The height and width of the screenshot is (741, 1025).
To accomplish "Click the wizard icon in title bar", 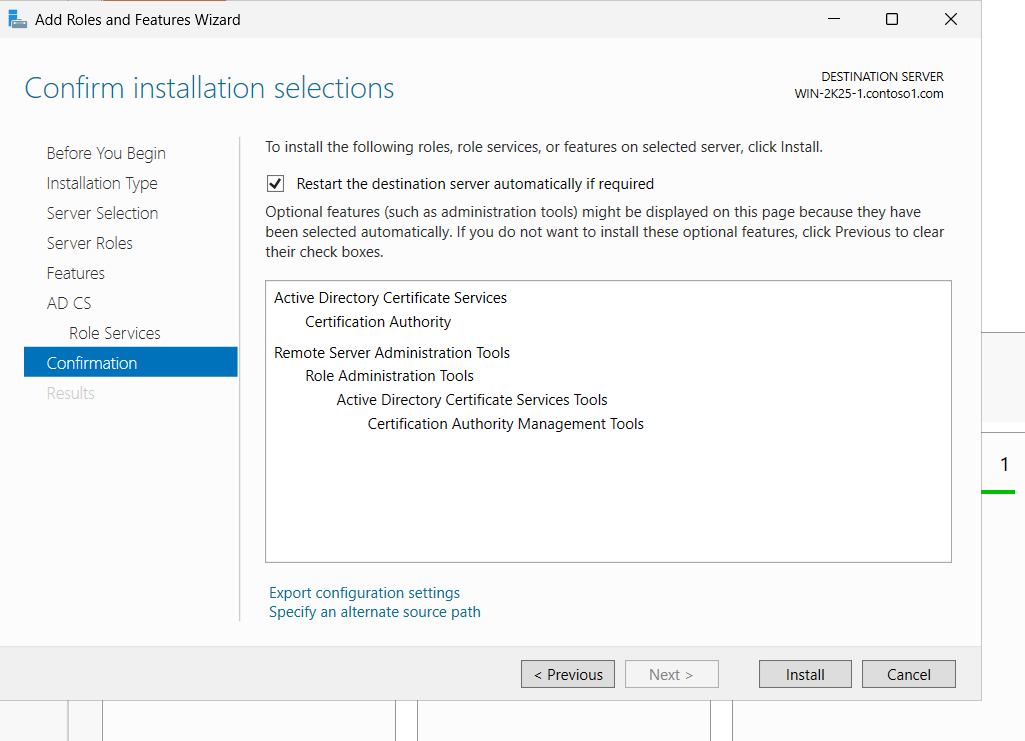I will (18, 20).
